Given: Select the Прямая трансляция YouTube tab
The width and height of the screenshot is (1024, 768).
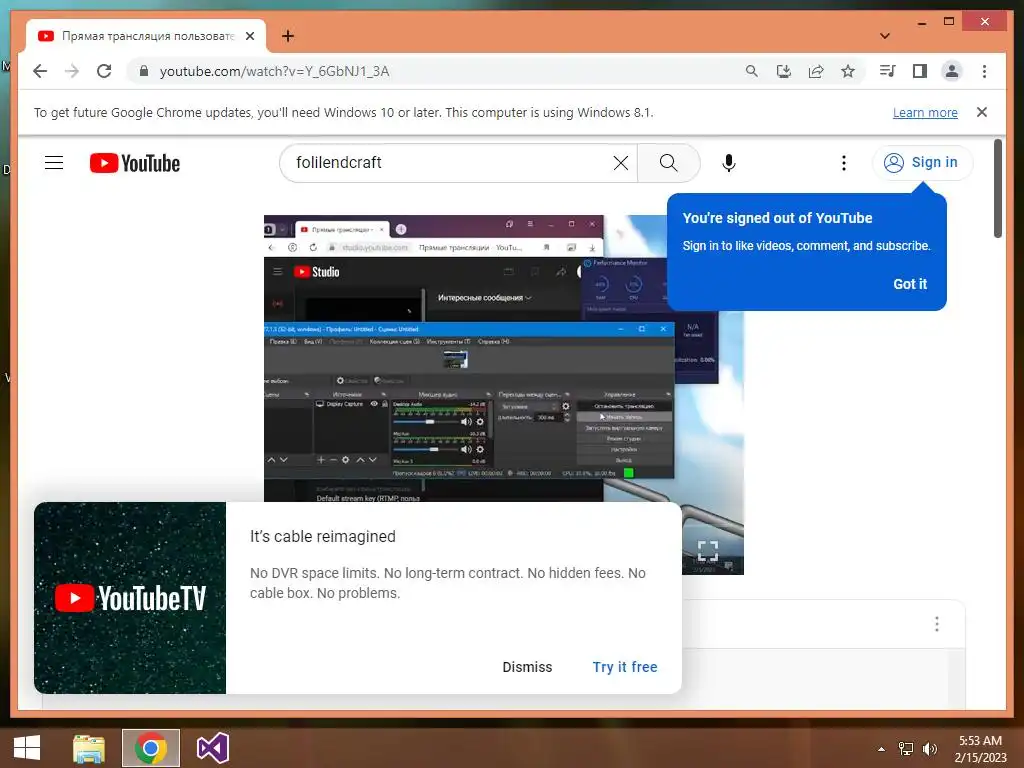Looking at the screenshot, I should tap(146, 36).
